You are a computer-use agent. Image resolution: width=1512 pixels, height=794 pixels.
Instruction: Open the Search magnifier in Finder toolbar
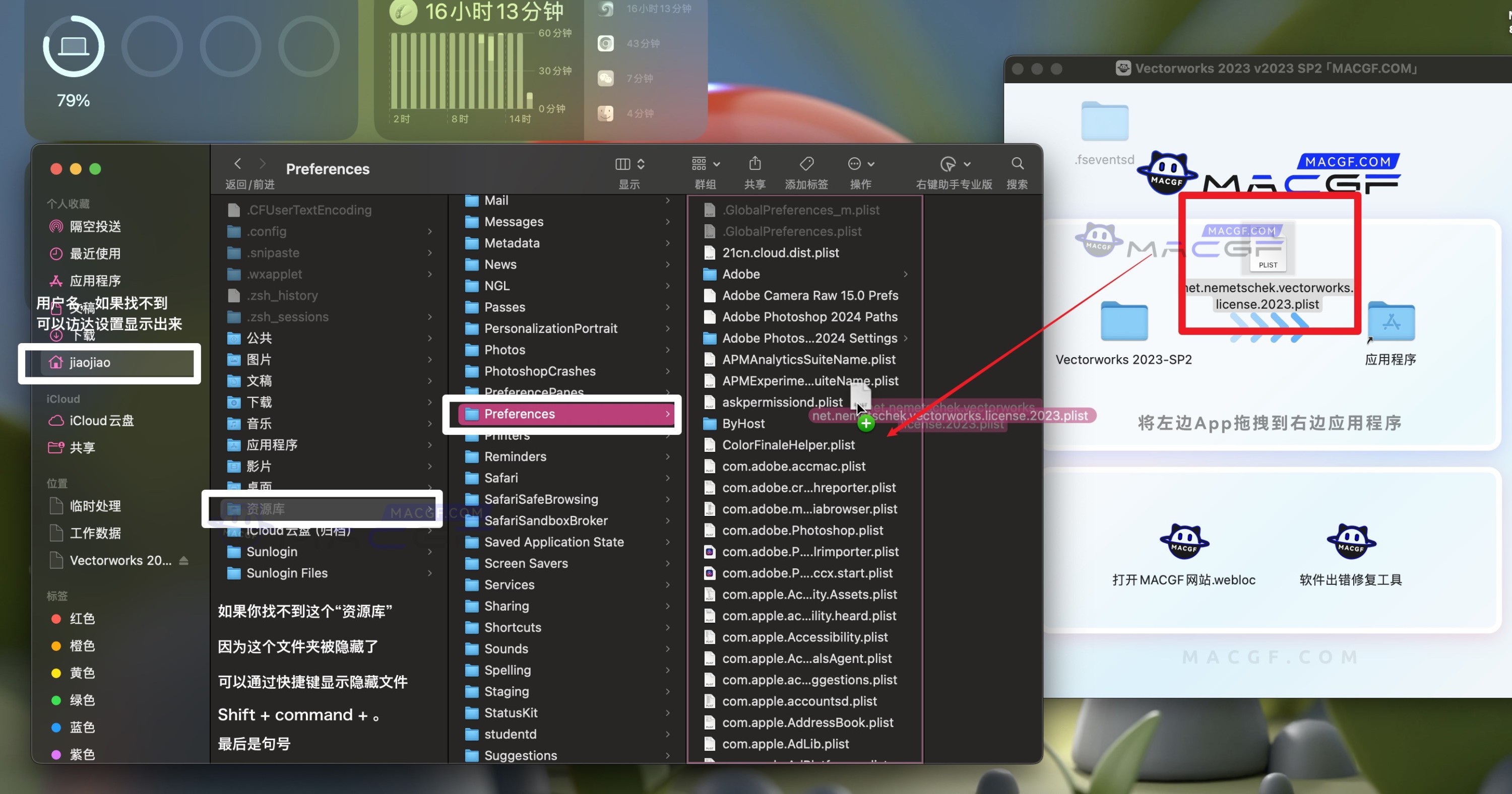1017,164
